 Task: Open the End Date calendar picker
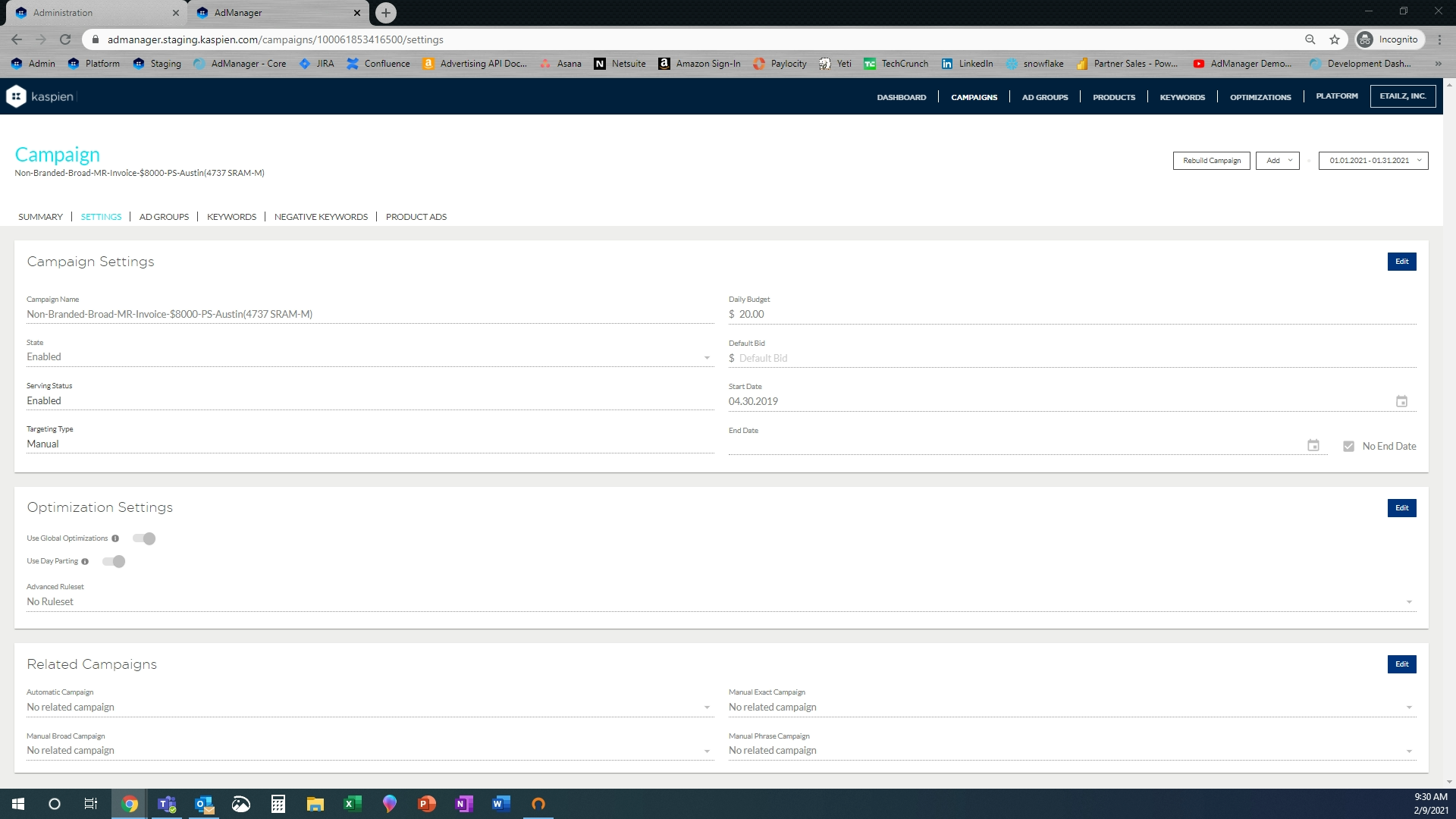coord(1313,446)
